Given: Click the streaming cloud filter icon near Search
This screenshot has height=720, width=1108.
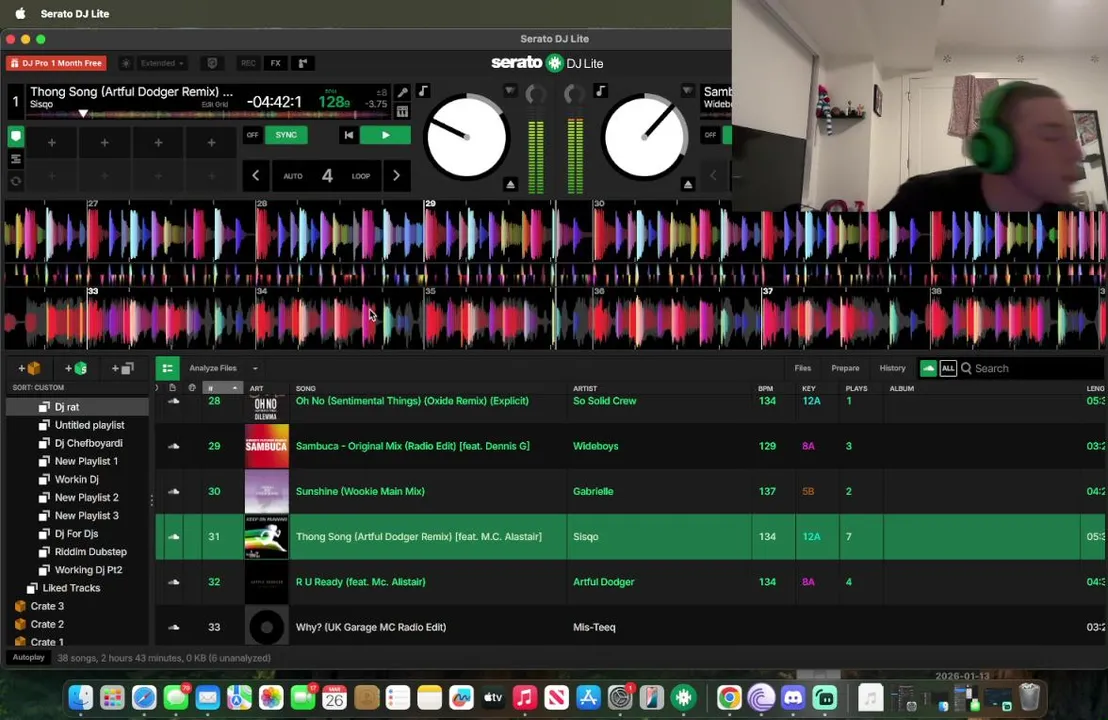Looking at the screenshot, I should (928, 368).
